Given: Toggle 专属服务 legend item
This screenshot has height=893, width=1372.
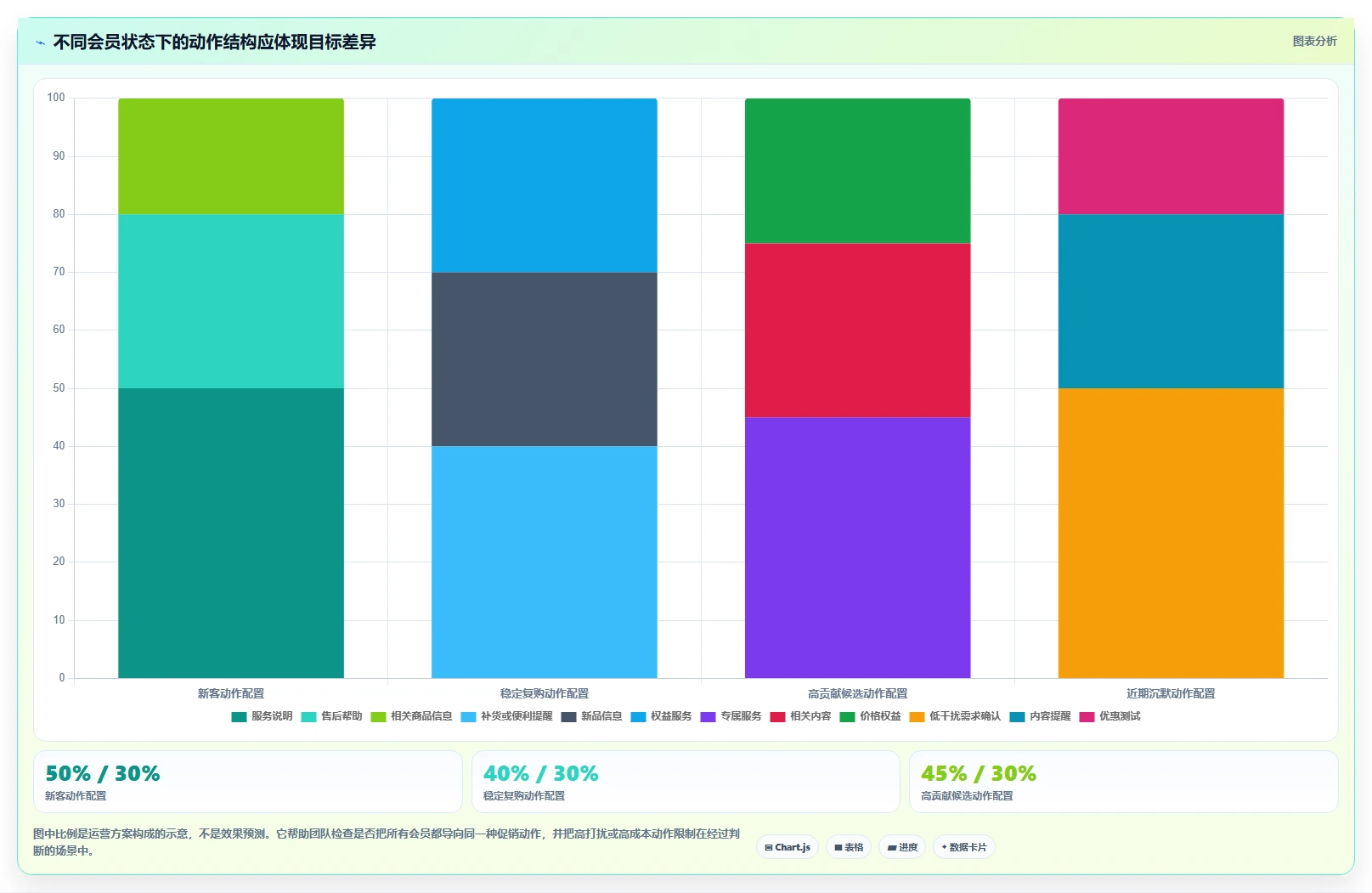Looking at the screenshot, I should (731, 716).
